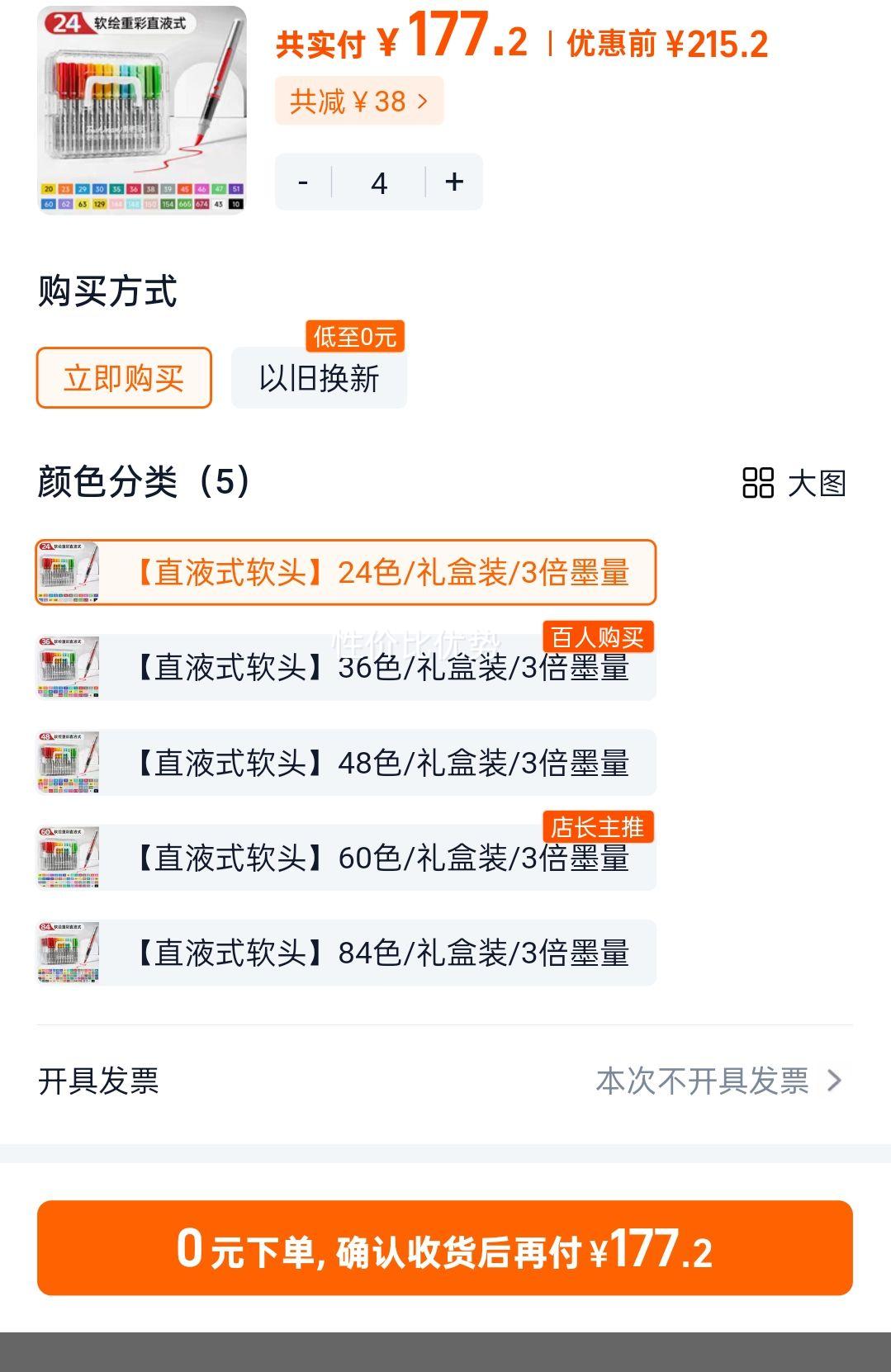Screen dimensions: 891x1372
Task: Click the quantity field showing 4
Action: pyautogui.click(x=379, y=182)
